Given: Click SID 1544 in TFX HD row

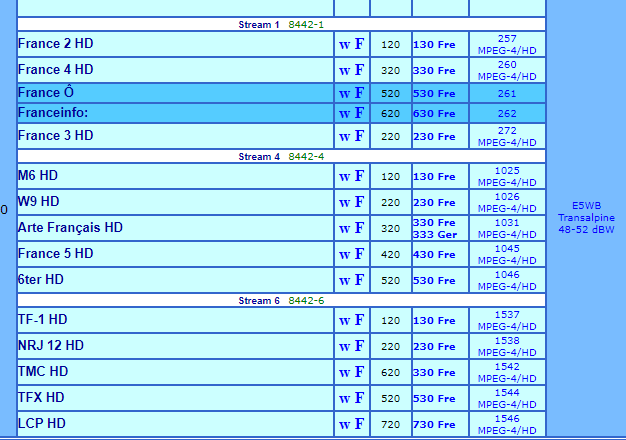Looking at the screenshot, I should click(x=507, y=392).
